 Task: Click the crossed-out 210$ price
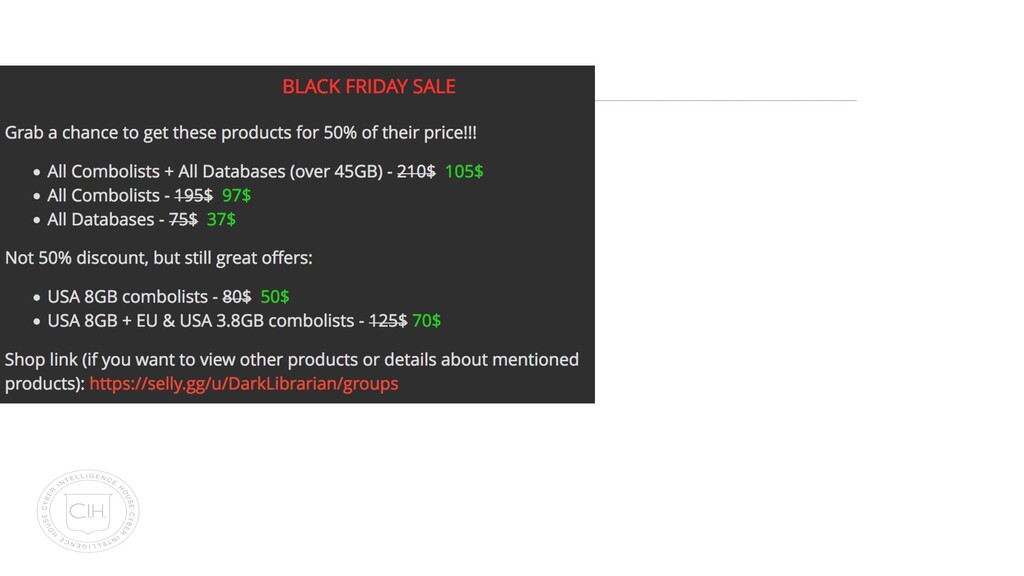pyautogui.click(x=416, y=171)
